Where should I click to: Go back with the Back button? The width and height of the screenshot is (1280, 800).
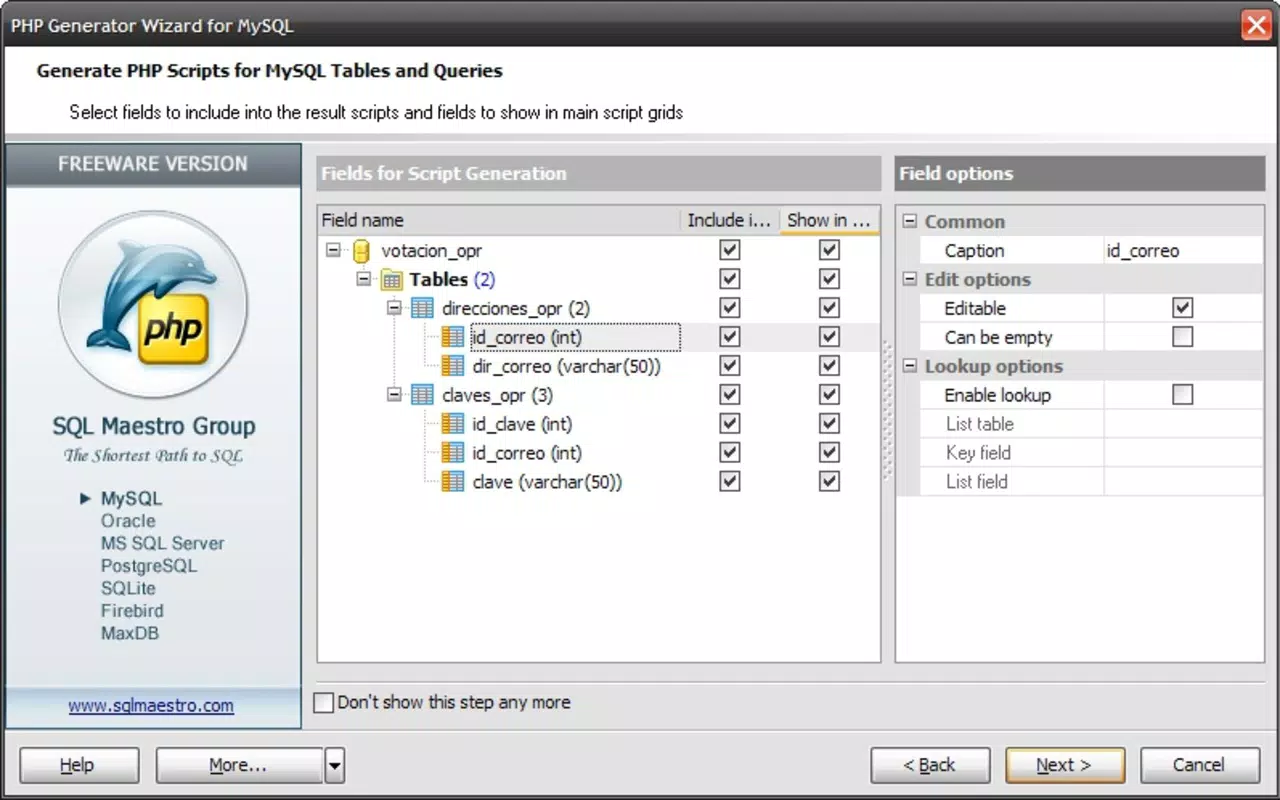point(930,766)
